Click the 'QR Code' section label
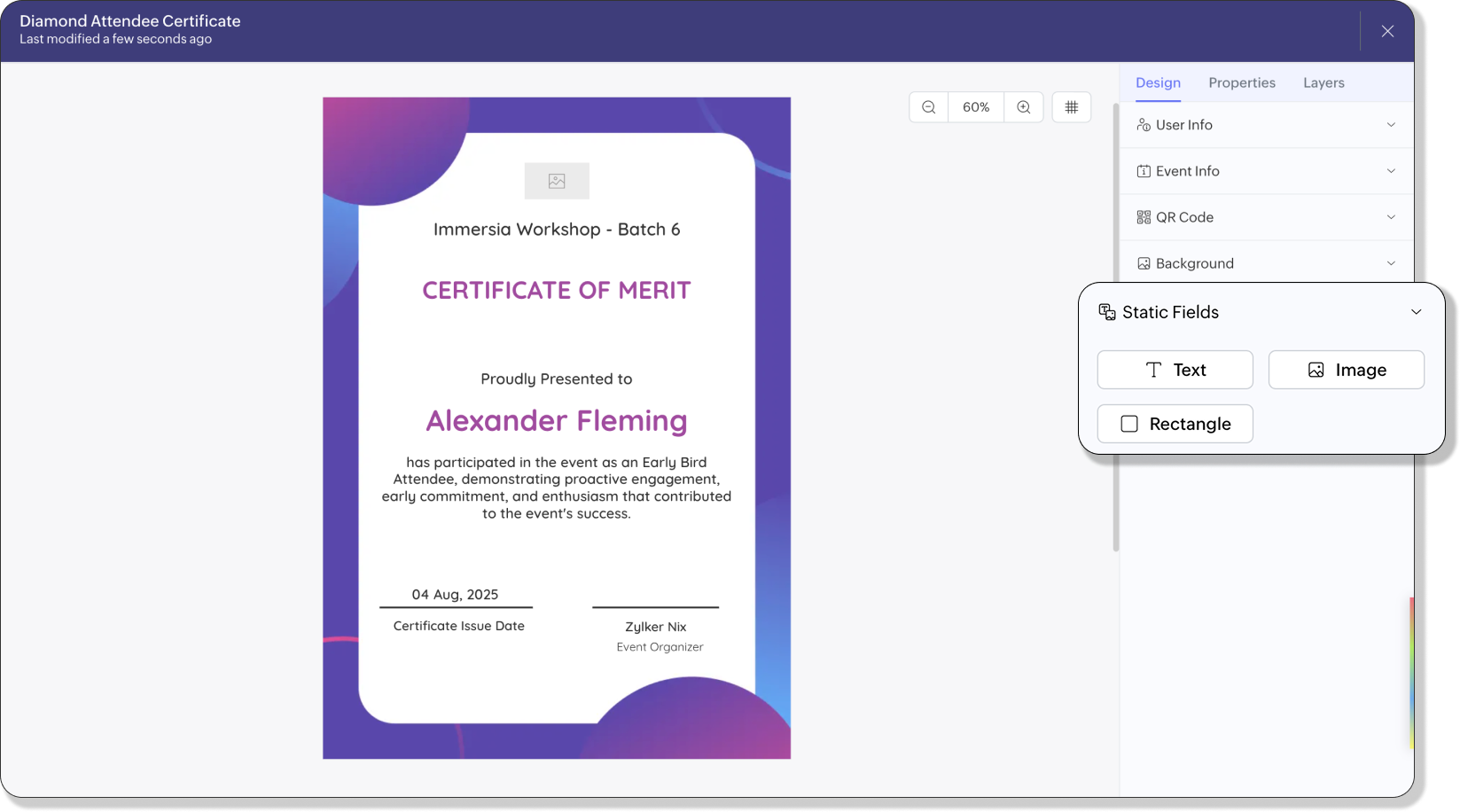Image resolution: width=1460 pixels, height=812 pixels. 1184,217
